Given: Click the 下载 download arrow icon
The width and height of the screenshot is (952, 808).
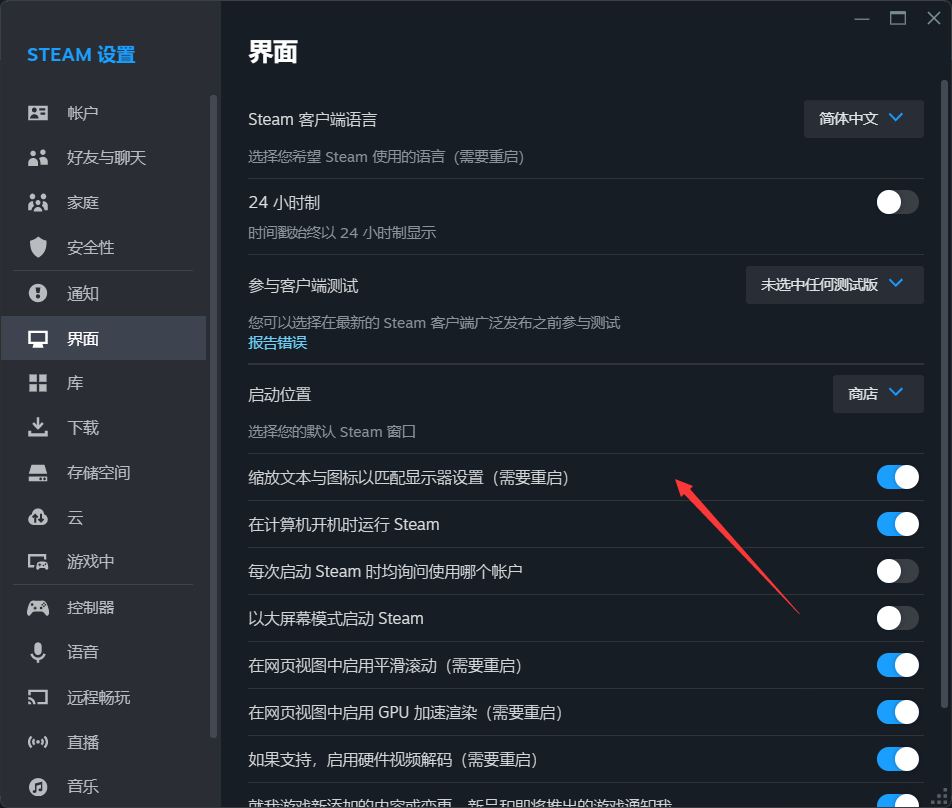Looking at the screenshot, I should (38, 427).
